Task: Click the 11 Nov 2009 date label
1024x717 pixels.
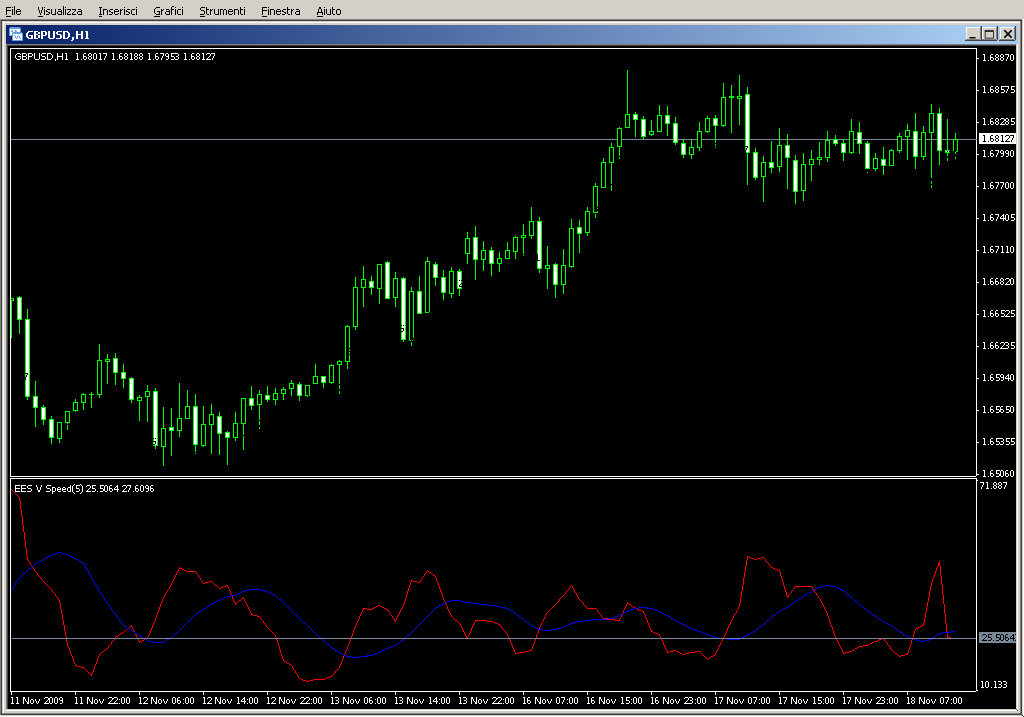Action: click(37, 701)
